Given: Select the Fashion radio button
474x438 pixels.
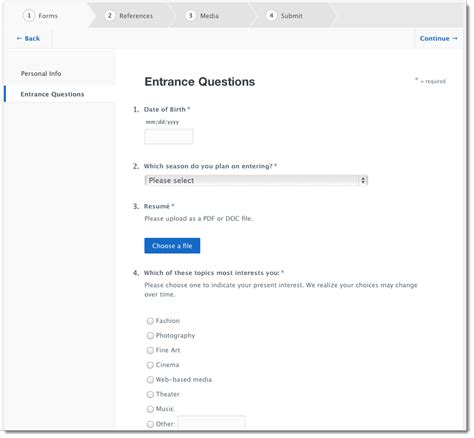Looking at the screenshot, I should [150, 321].
